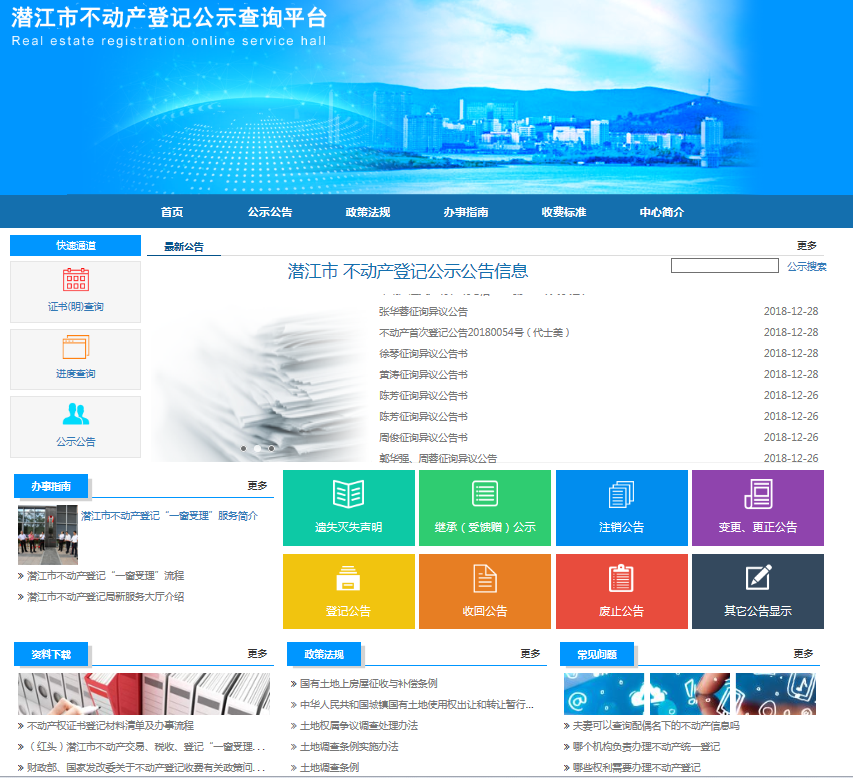This screenshot has height=778, width=853.
Task: Switch to the 最新公告 tab
Action: pos(184,247)
